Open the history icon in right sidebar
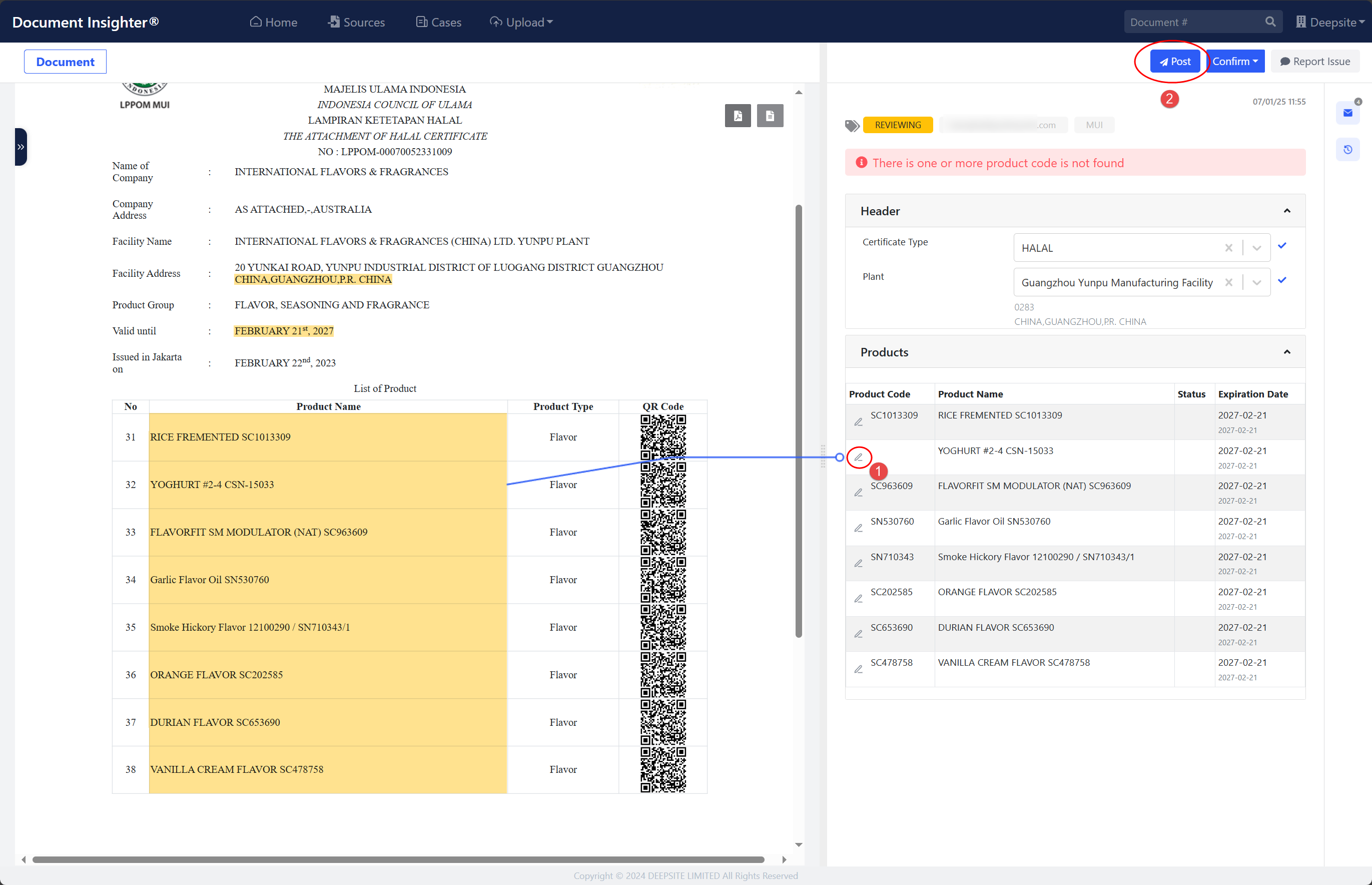Image resolution: width=1372 pixels, height=885 pixels. 1347,149
